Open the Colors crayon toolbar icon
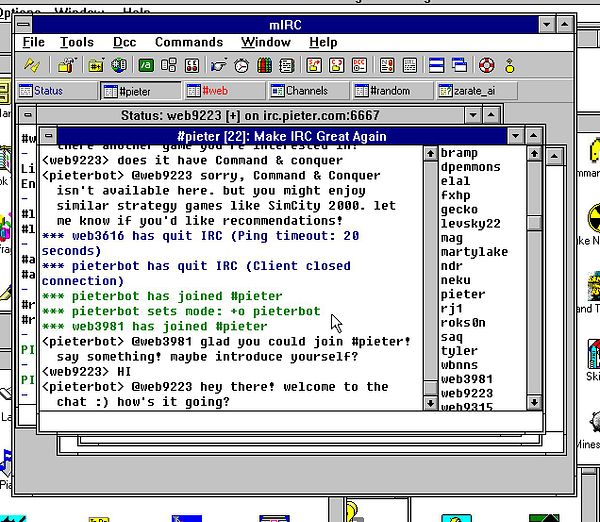Image resolution: width=600 pixels, height=522 pixels. point(264,65)
